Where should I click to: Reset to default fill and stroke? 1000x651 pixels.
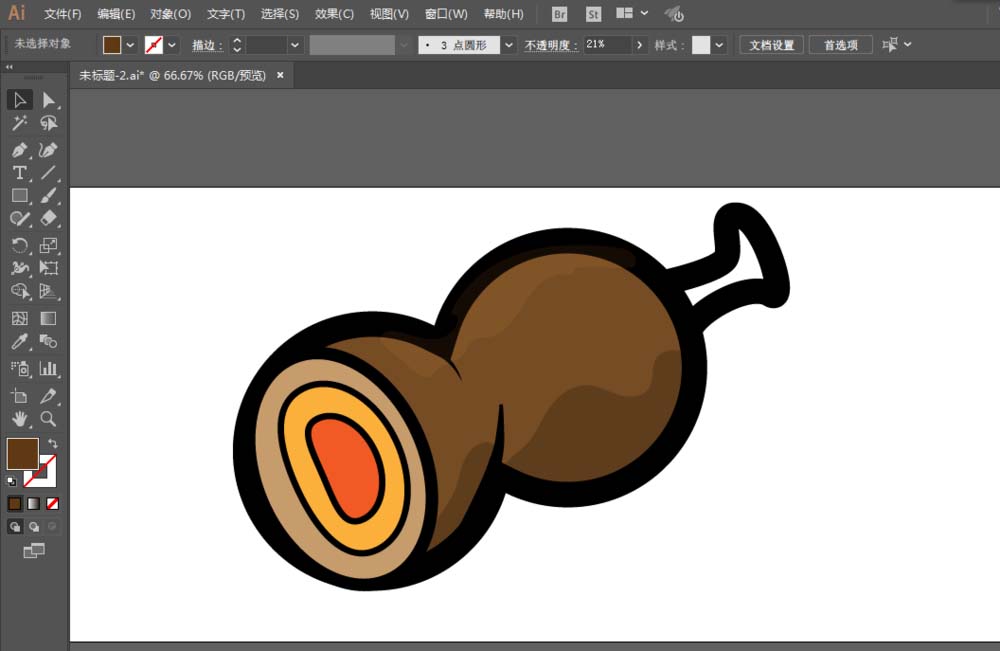click(x=11, y=481)
